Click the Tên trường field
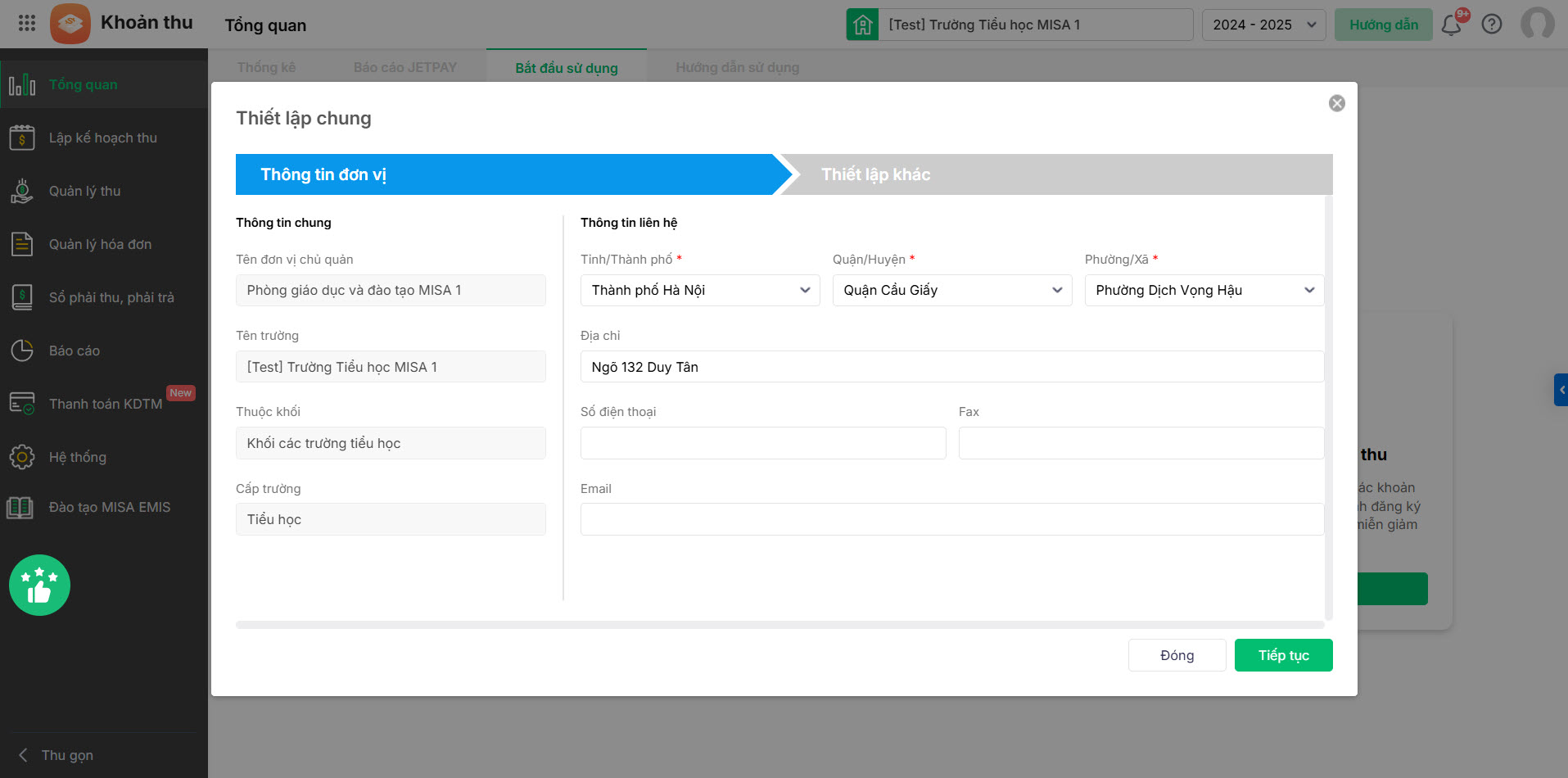The image size is (1568, 778). tap(391, 367)
